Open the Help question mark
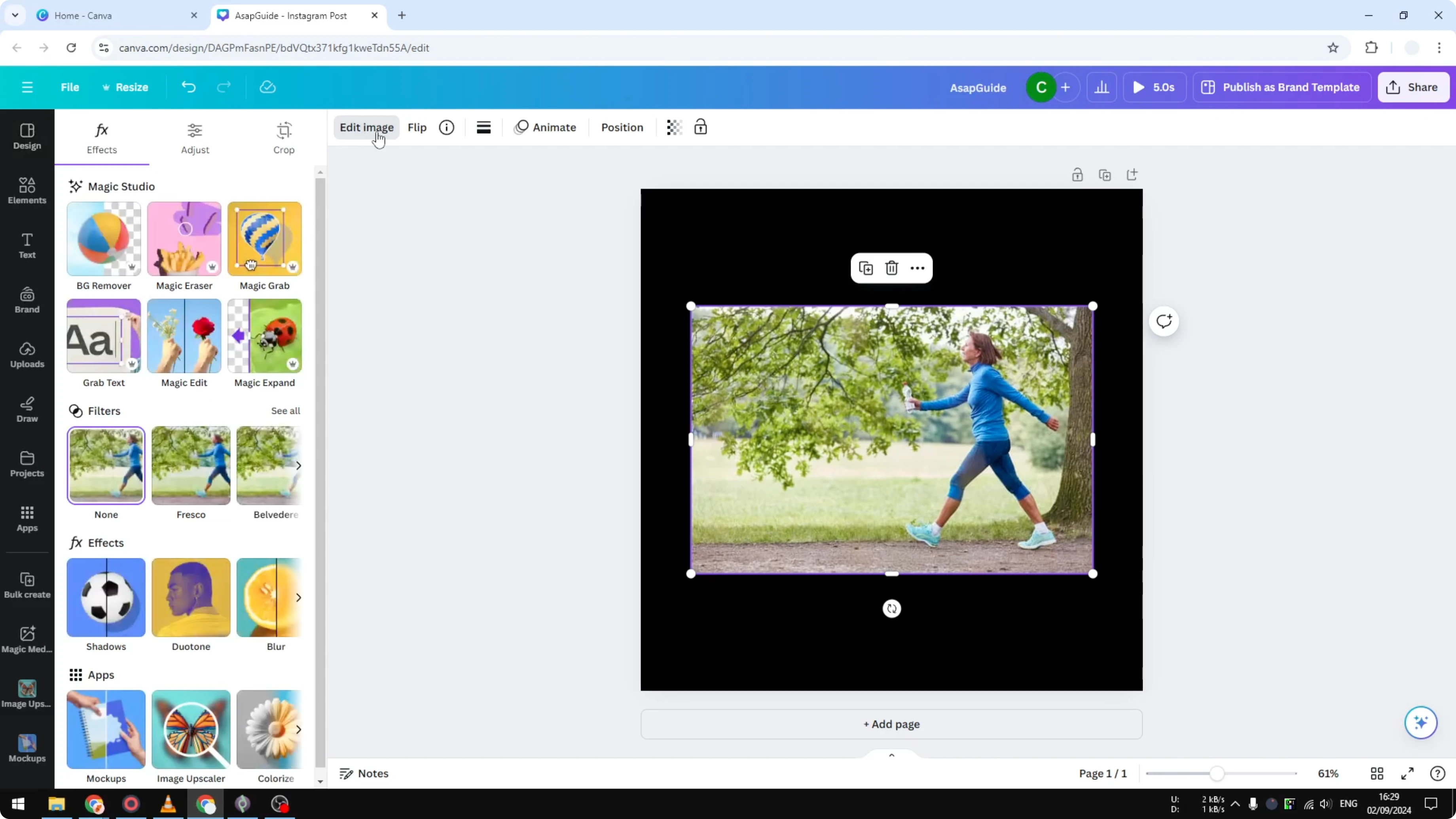1456x819 pixels. point(1437,773)
